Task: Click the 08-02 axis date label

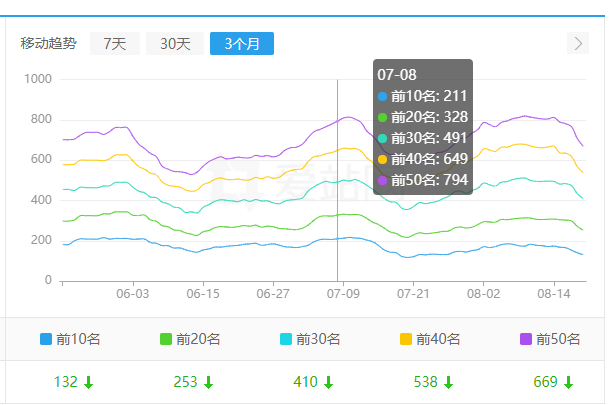Action: [x=484, y=294]
